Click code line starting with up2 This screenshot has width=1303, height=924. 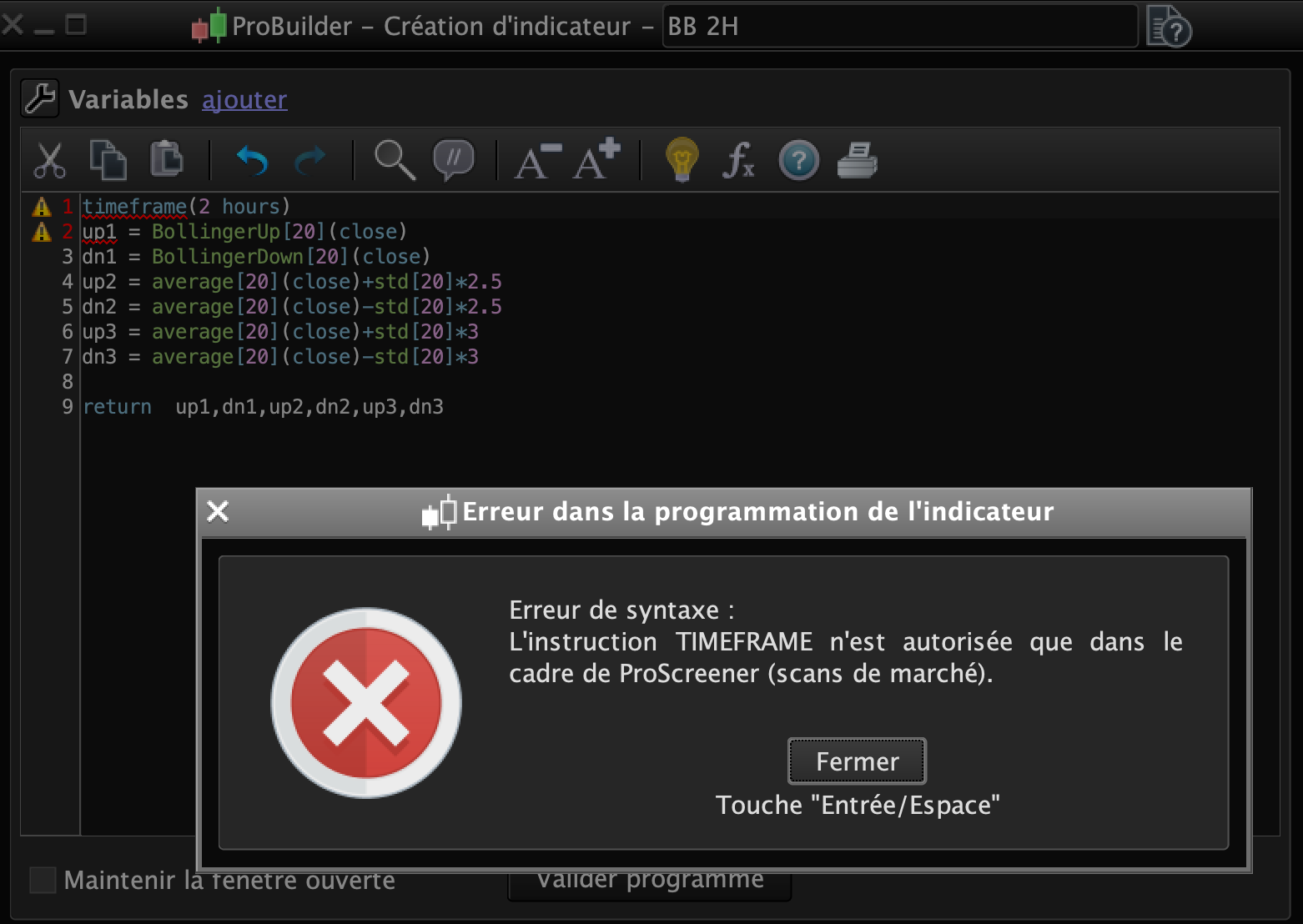click(x=292, y=282)
